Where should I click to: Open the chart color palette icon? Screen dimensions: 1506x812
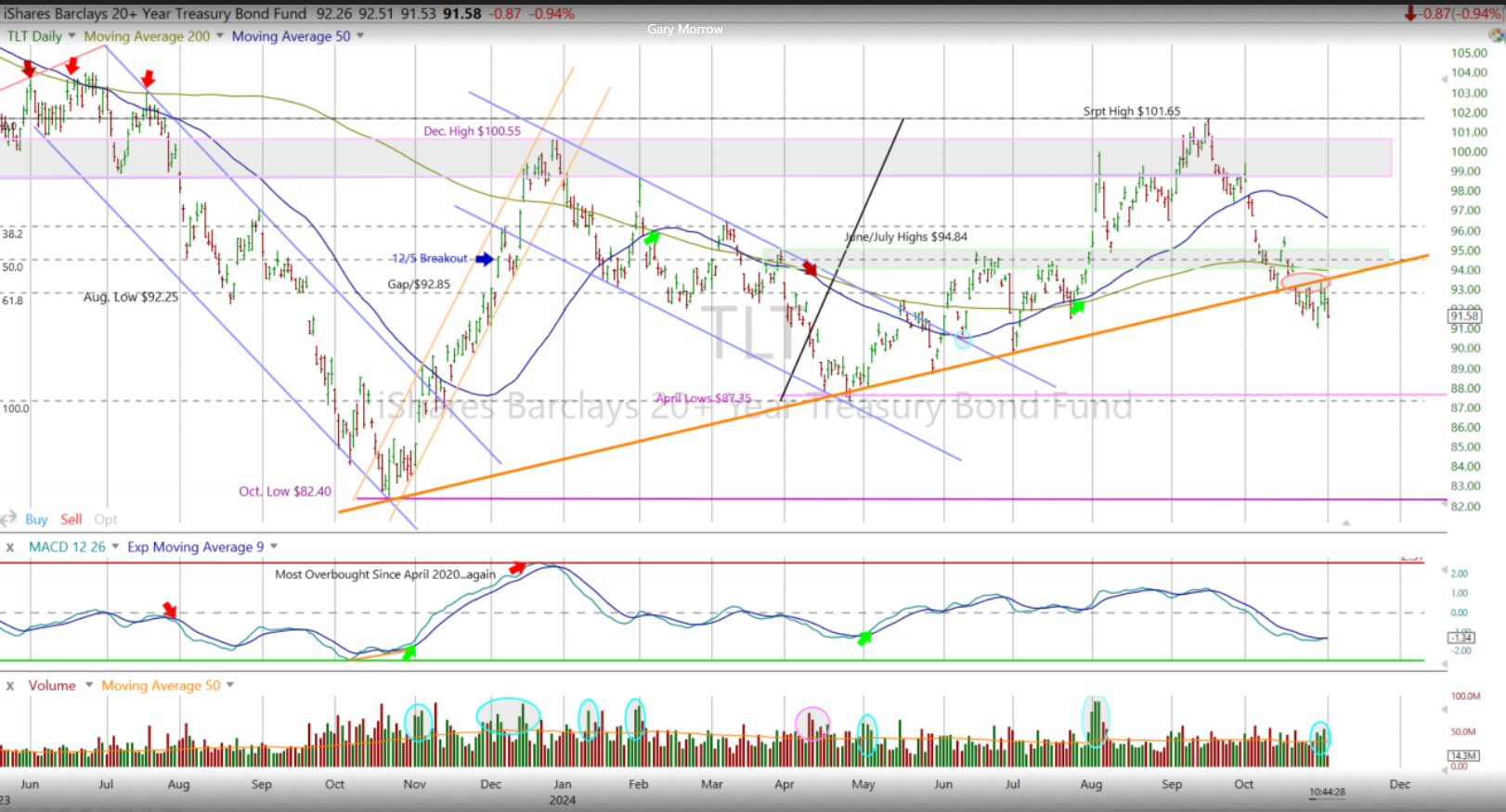1496,35
